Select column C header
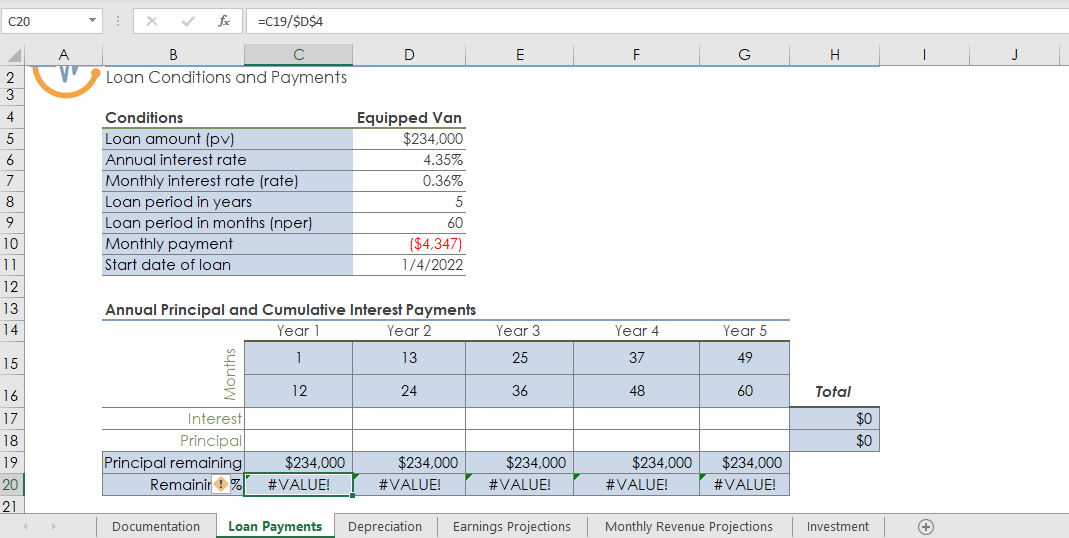1069x538 pixels. pyautogui.click(x=298, y=55)
